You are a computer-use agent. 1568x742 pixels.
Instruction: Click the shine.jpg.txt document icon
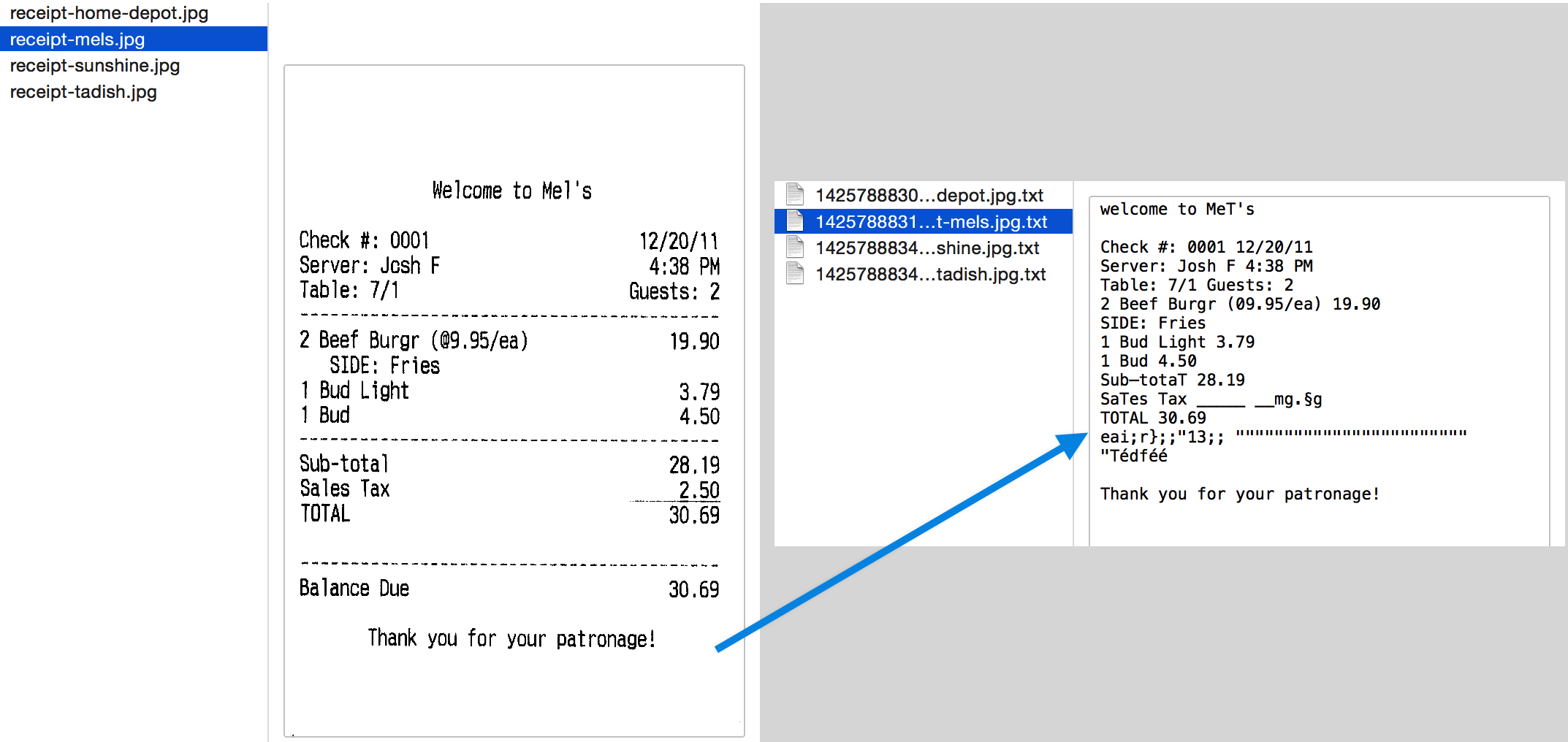point(795,247)
